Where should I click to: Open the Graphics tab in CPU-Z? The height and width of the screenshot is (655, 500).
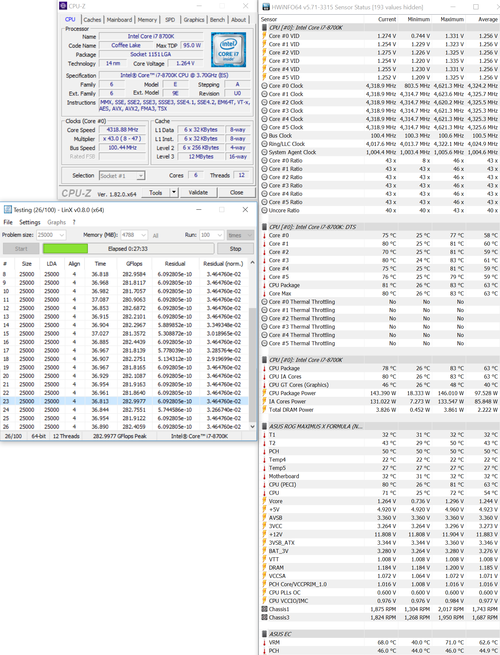coord(194,20)
